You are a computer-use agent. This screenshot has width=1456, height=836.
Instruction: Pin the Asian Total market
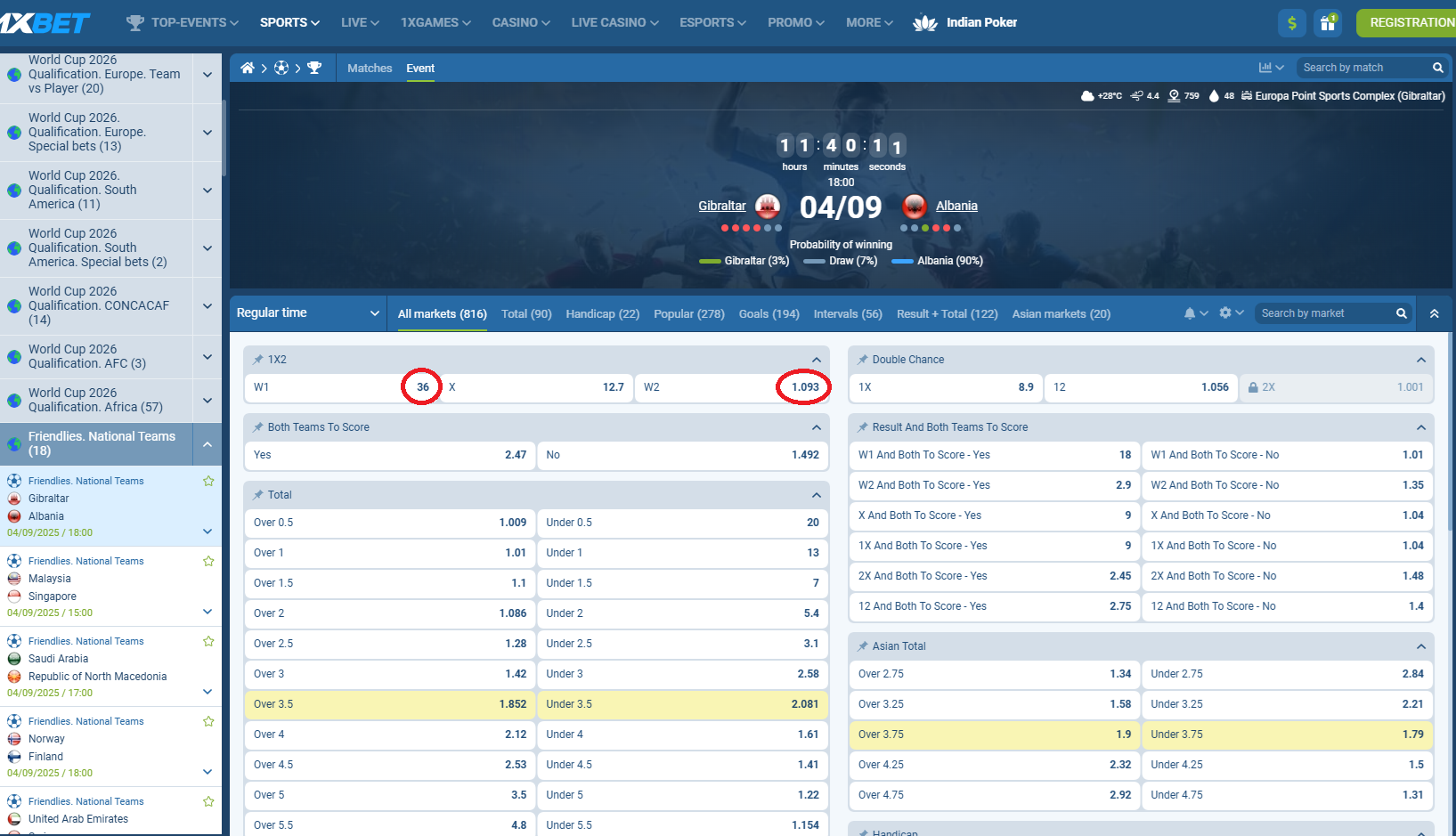tap(863, 646)
